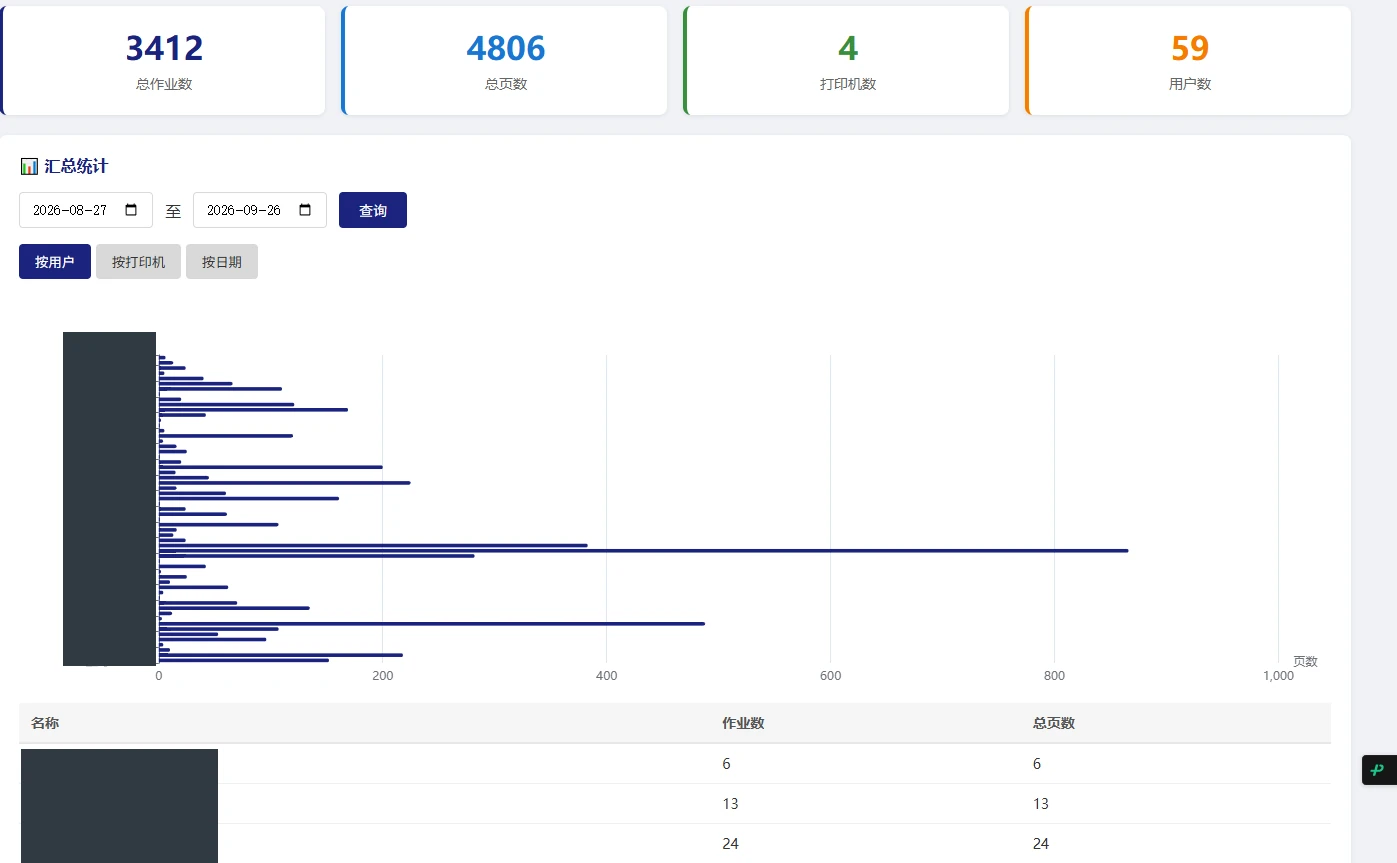The image size is (1397, 863).
Task: Click the 页数 axis title on the chart
Action: (1305, 661)
